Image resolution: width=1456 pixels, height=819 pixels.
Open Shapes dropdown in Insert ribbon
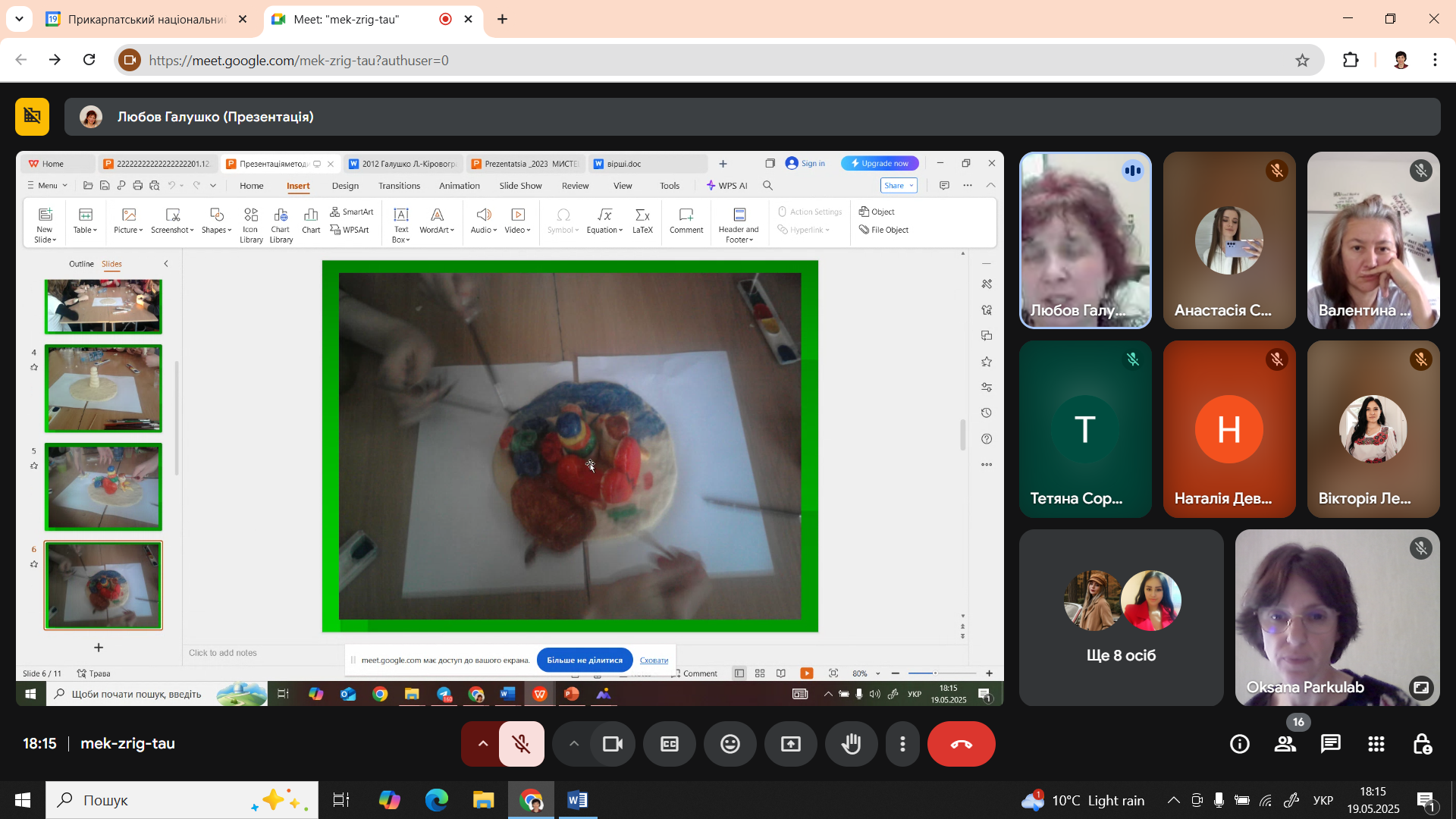(216, 221)
